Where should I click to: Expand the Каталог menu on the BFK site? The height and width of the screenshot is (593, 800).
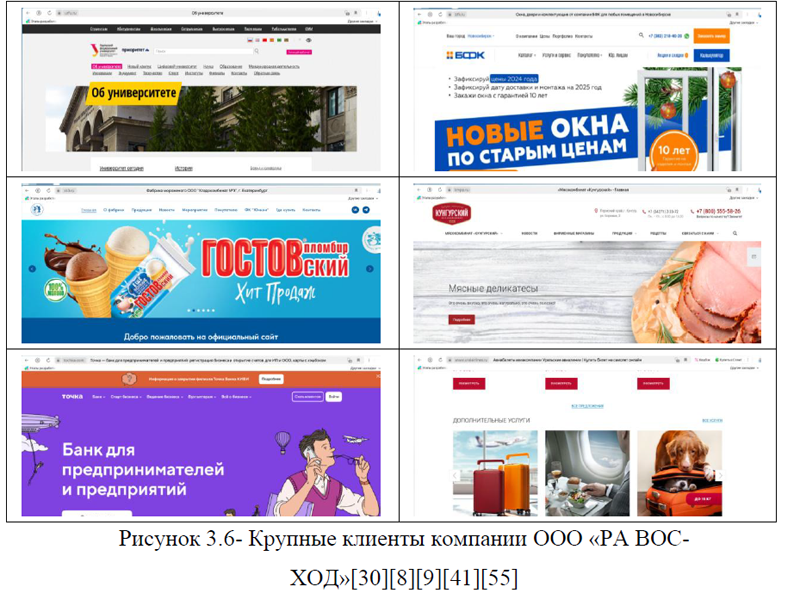(x=526, y=55)
